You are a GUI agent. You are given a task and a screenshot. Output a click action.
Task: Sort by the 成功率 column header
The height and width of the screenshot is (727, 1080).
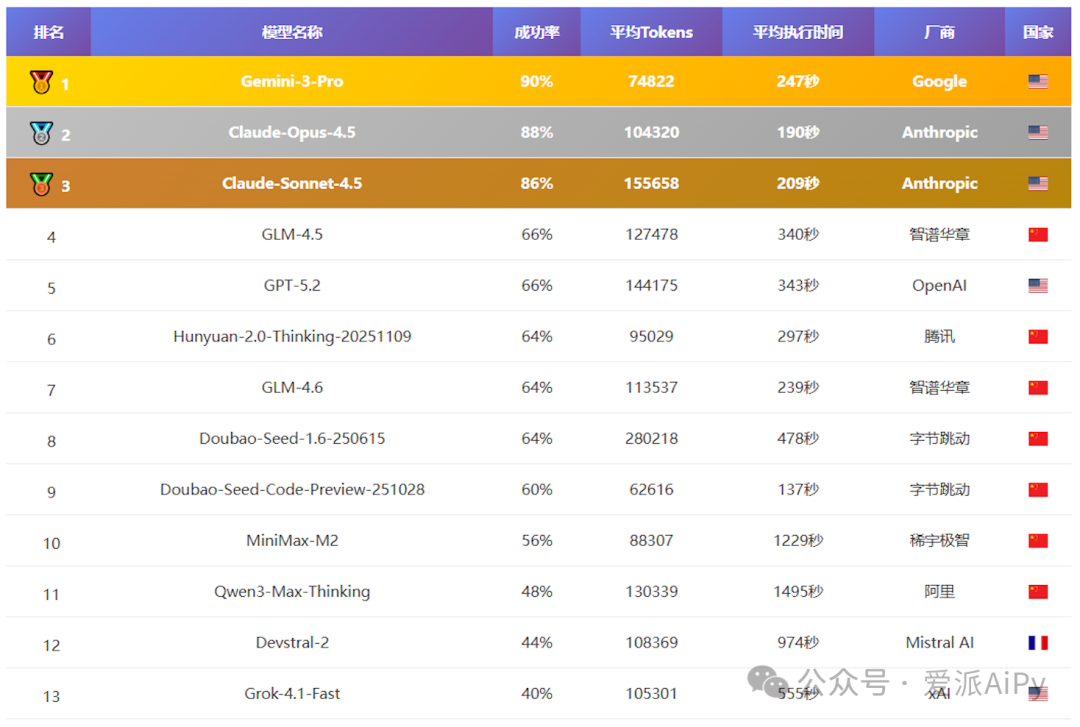click(537, 32)
